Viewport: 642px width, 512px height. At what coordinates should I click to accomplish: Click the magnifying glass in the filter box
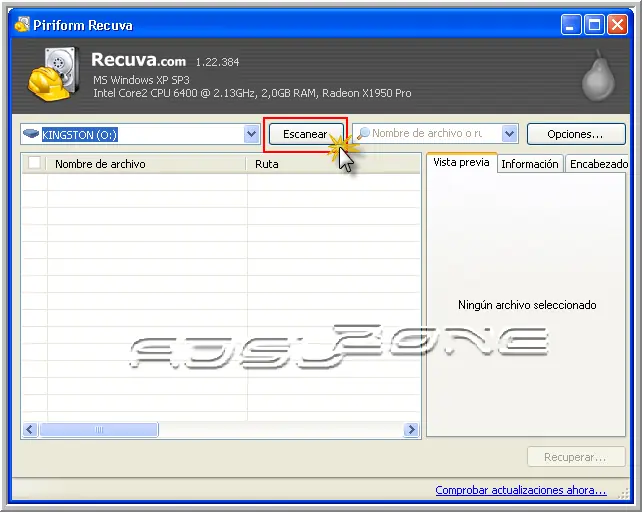(363, 134)
